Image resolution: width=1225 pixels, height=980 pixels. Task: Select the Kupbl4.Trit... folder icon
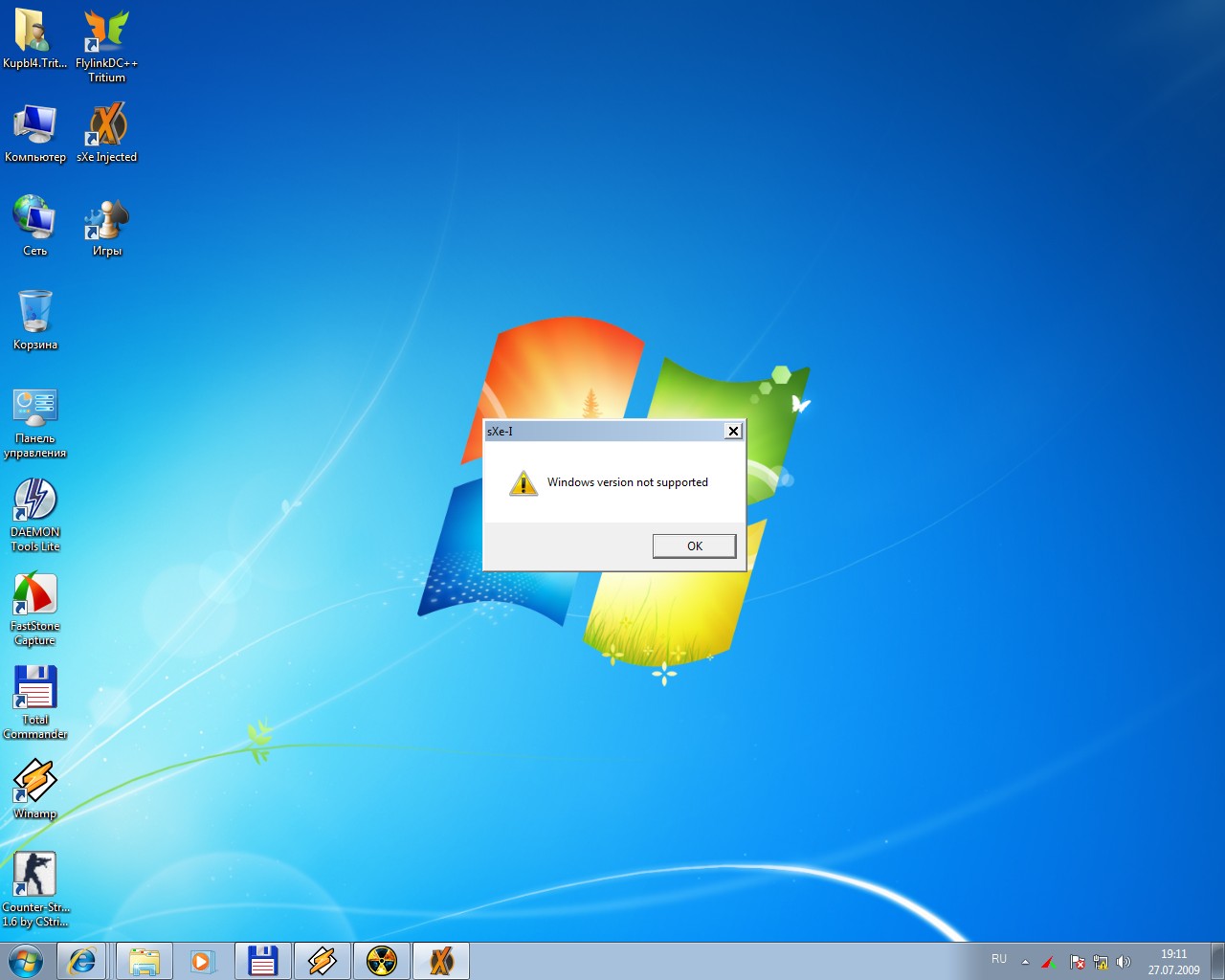(34, 39)
